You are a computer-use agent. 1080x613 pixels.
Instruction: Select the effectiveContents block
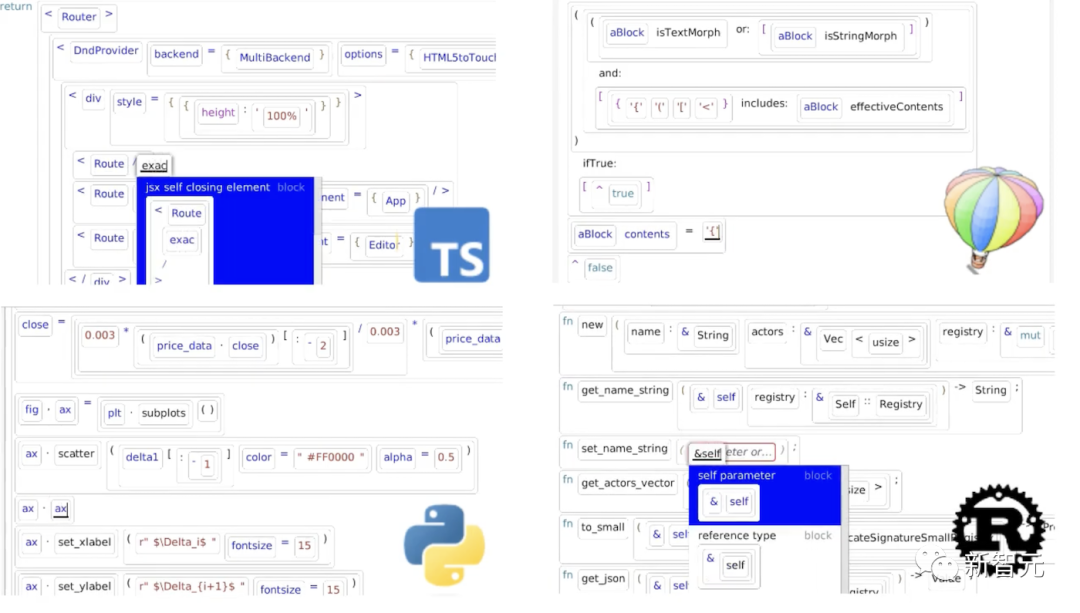pyautogui.click(x=896, y=107)
